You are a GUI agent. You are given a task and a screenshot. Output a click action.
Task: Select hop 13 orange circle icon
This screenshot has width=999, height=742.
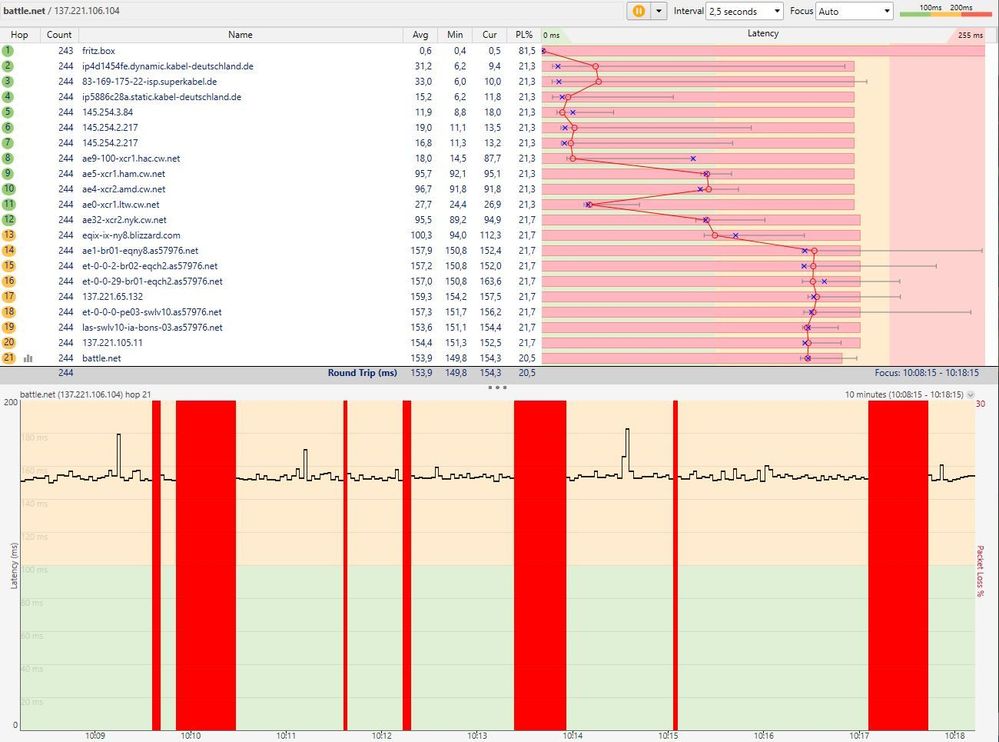[x=8, y=235]
